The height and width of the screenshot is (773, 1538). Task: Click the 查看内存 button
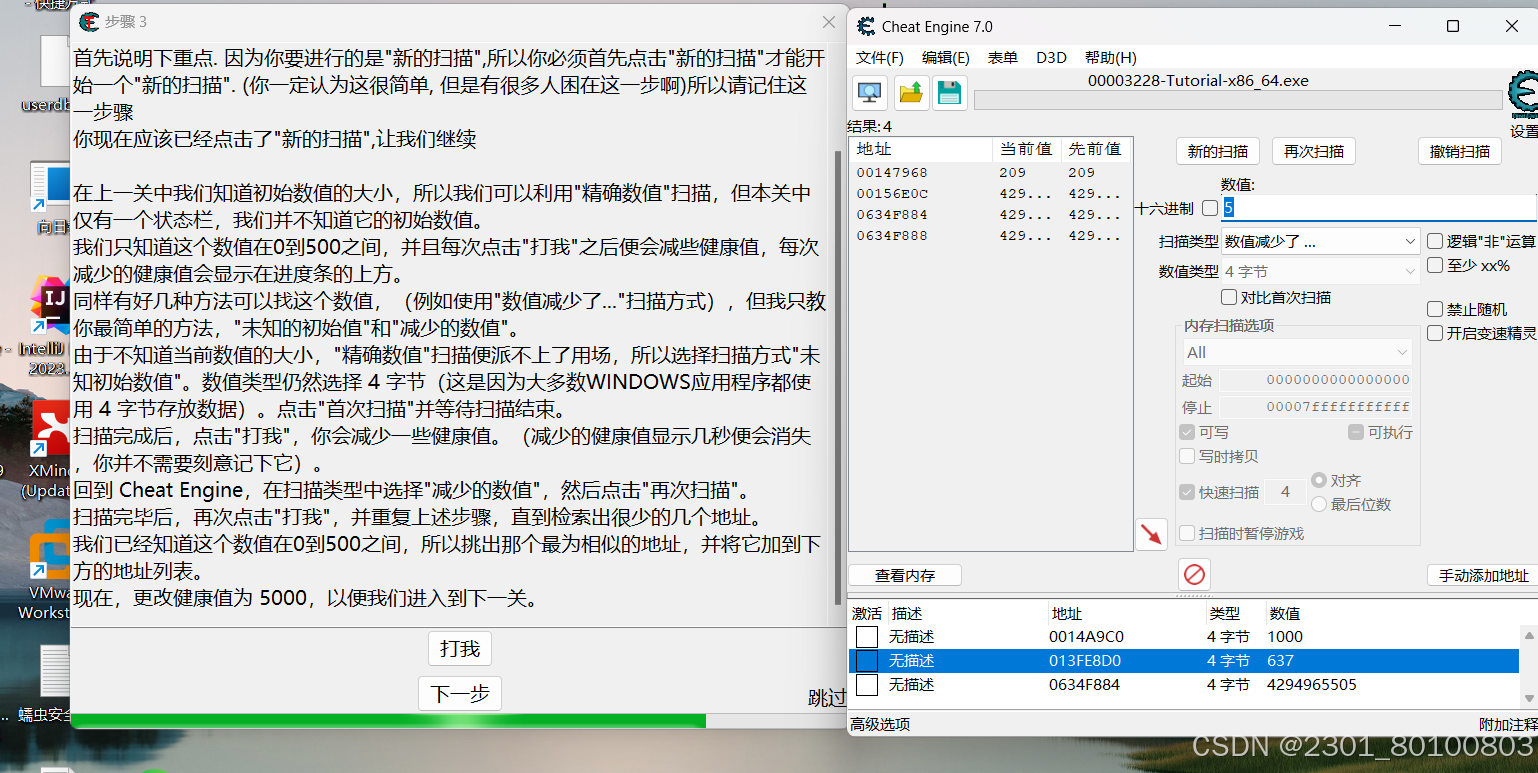905,575
